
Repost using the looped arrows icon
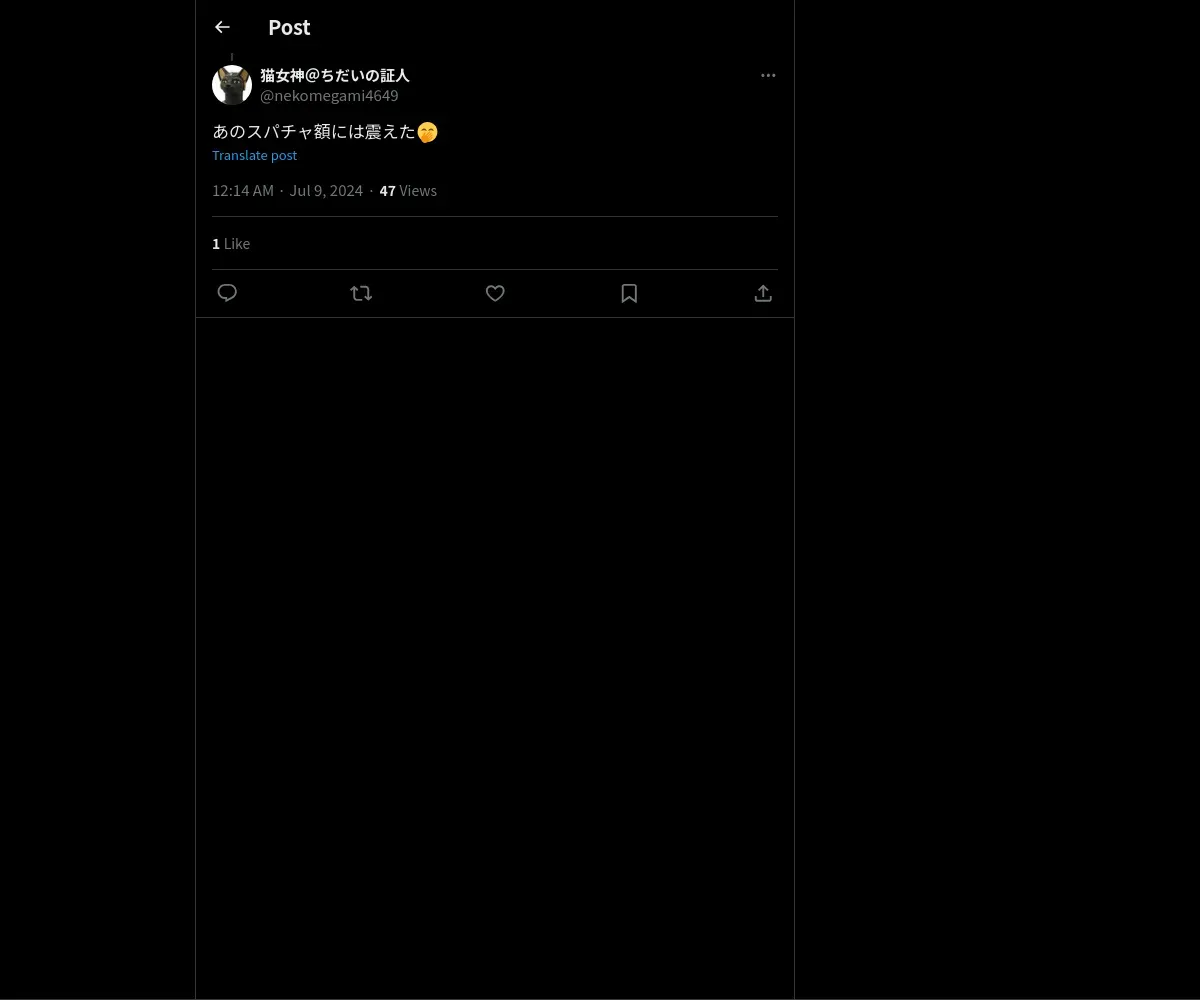[361, 293]
